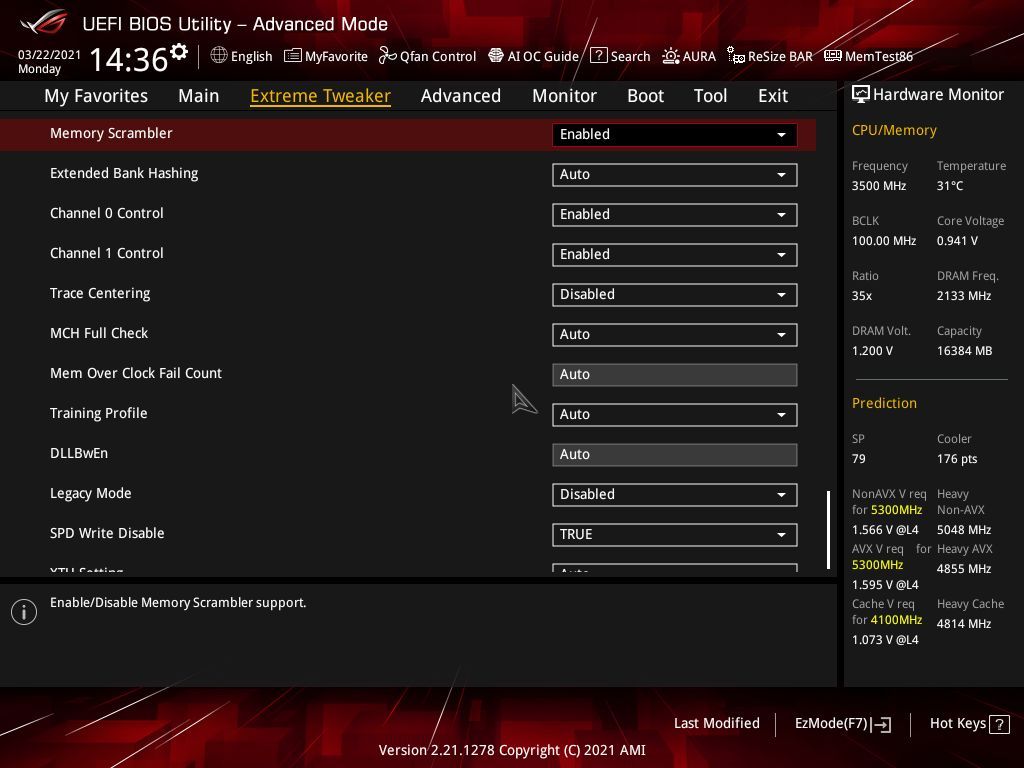Open Hot Keys help
Image resolution: width=1024 pixels, height=768 pixels.
(x=969, y=724)
